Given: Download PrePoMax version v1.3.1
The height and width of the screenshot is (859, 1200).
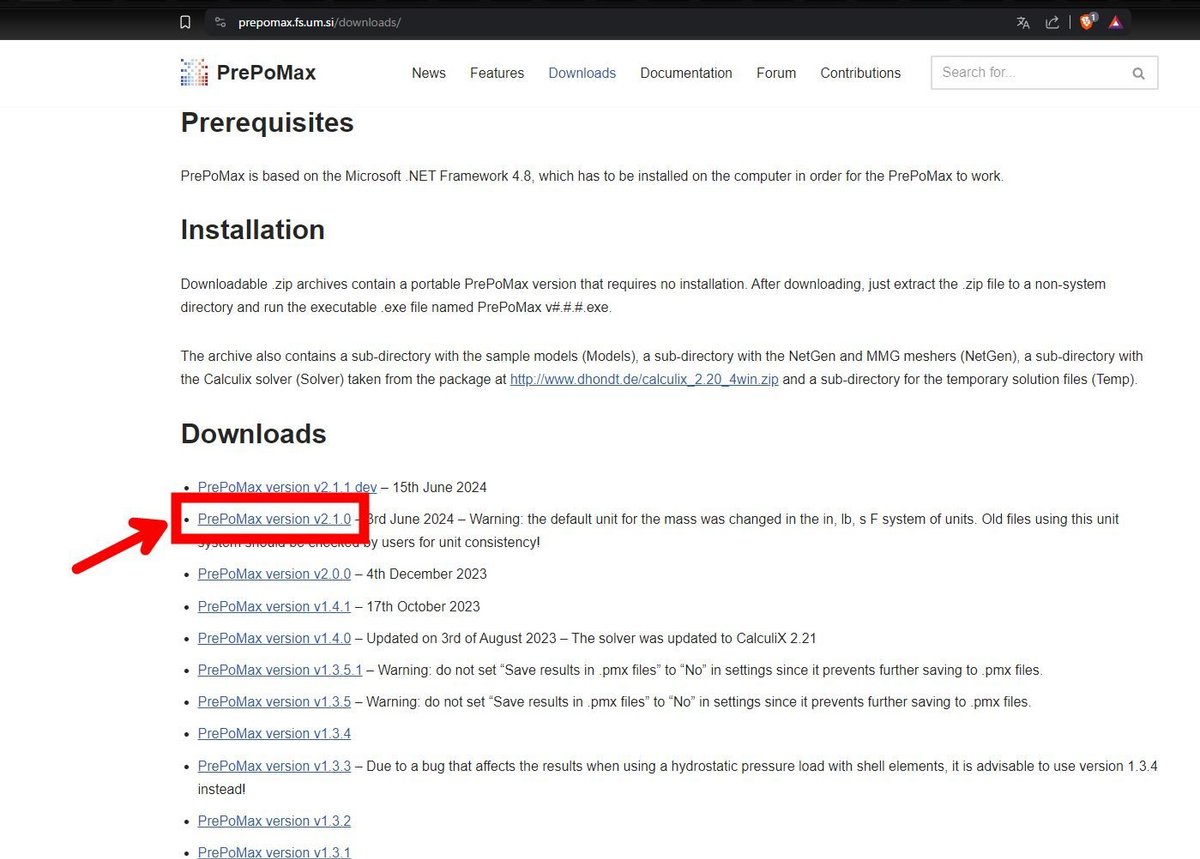Looking at the screenshot, I should 274,852.
